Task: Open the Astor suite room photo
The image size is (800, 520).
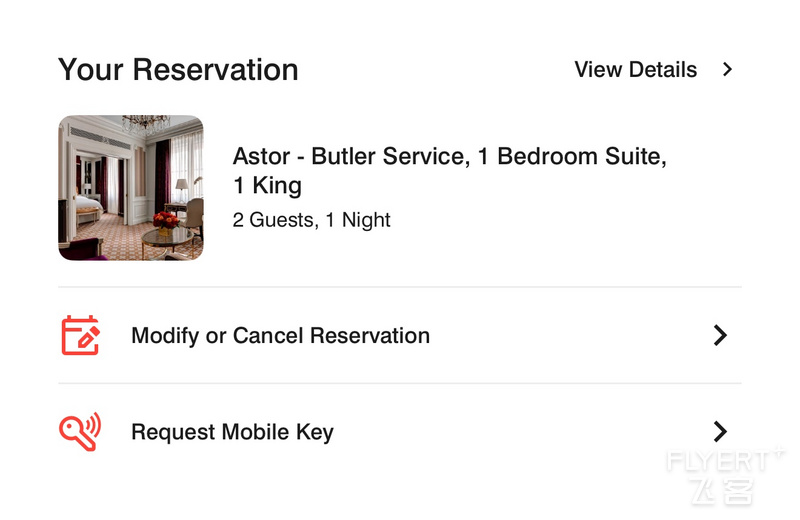Action: point(131,188)
